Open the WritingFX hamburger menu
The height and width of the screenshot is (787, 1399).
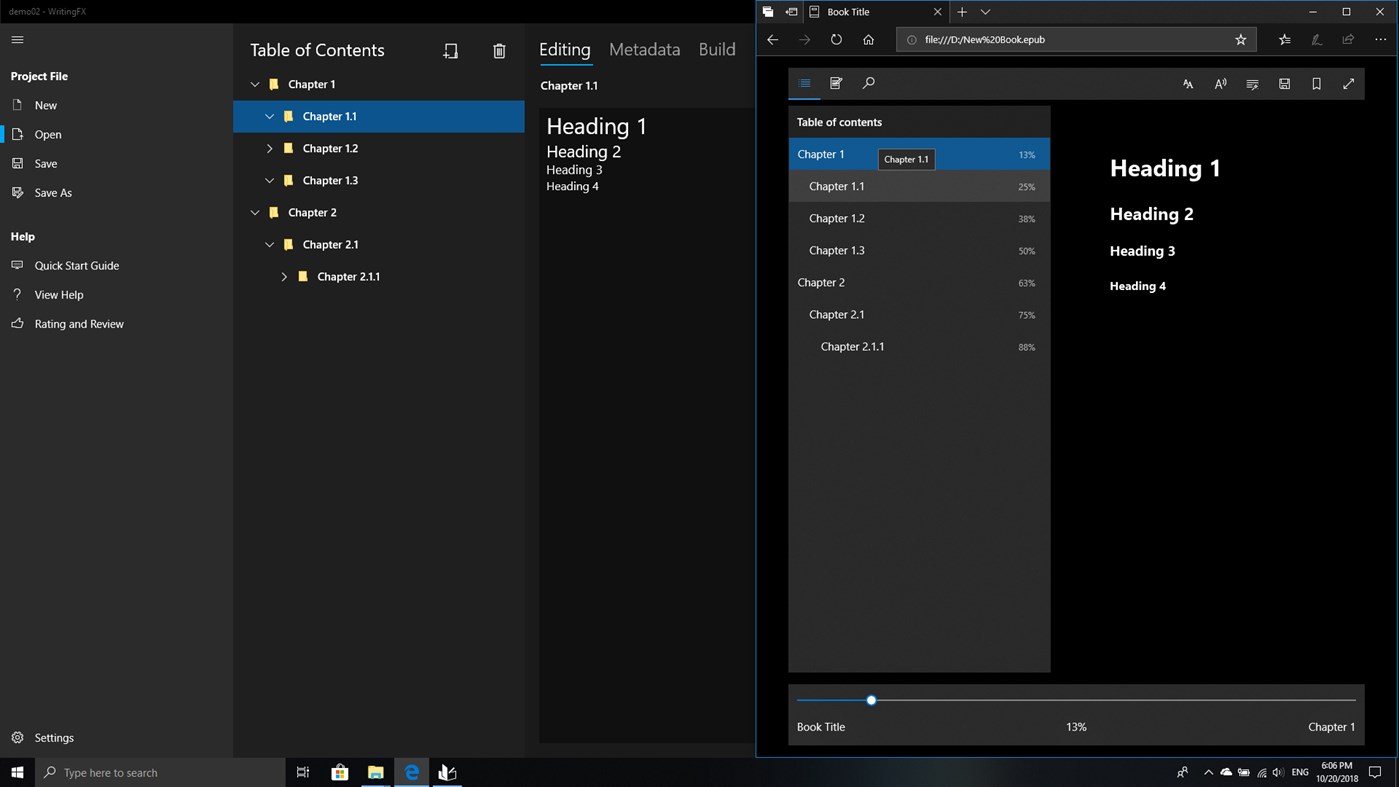coord(17,40)
